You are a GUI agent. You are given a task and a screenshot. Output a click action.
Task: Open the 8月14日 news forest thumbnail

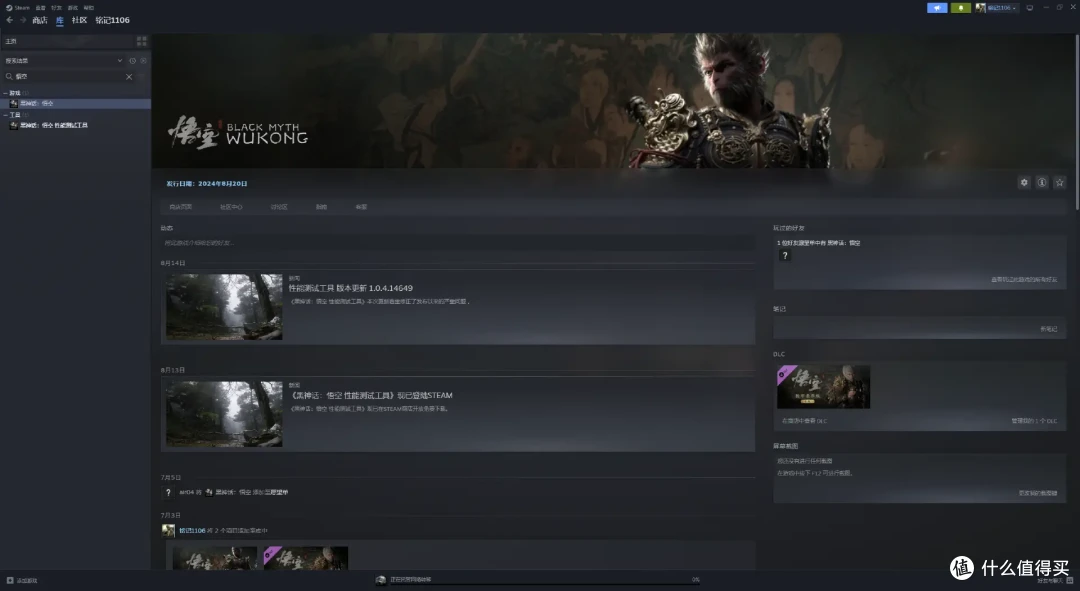coord(224,307)
